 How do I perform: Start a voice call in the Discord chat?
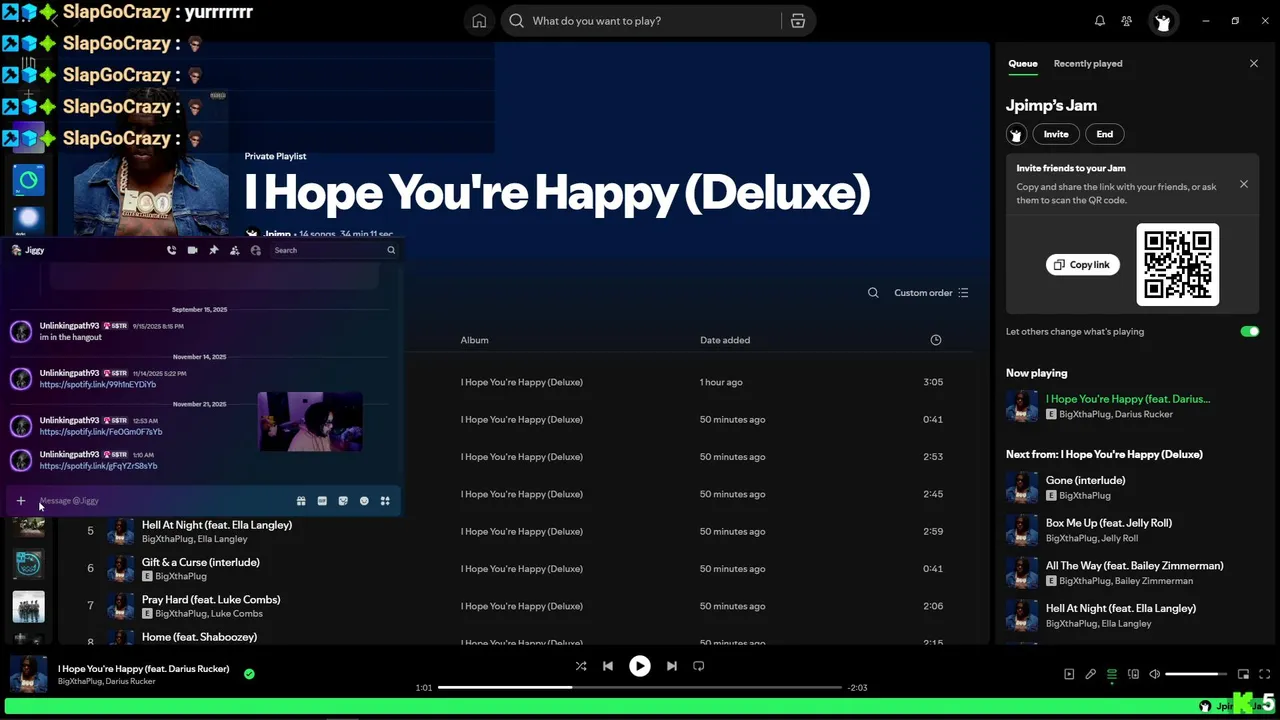click(172, 250)
